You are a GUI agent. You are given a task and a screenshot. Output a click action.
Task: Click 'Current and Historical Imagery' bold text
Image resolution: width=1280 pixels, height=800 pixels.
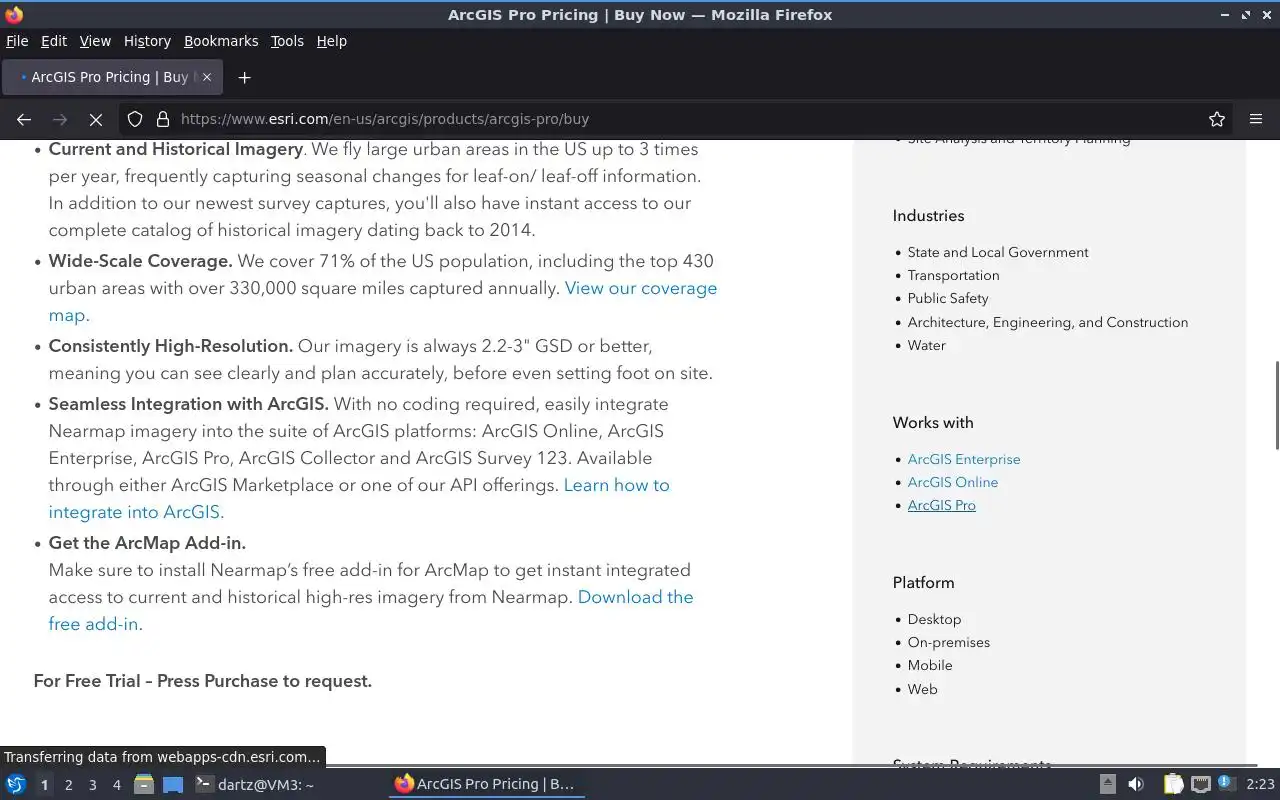pos(176,149)
